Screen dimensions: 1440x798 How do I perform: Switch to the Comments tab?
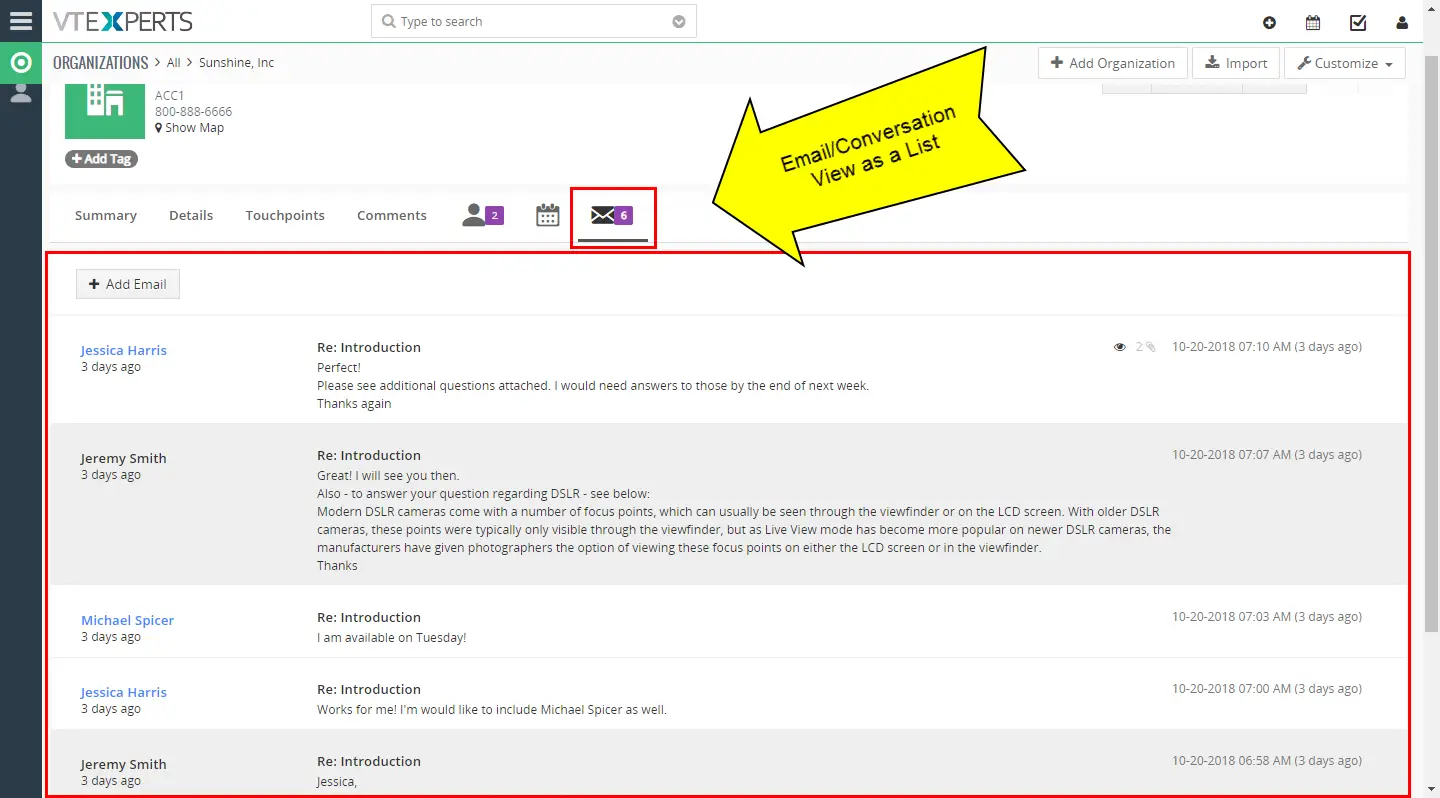click(392, 215)
